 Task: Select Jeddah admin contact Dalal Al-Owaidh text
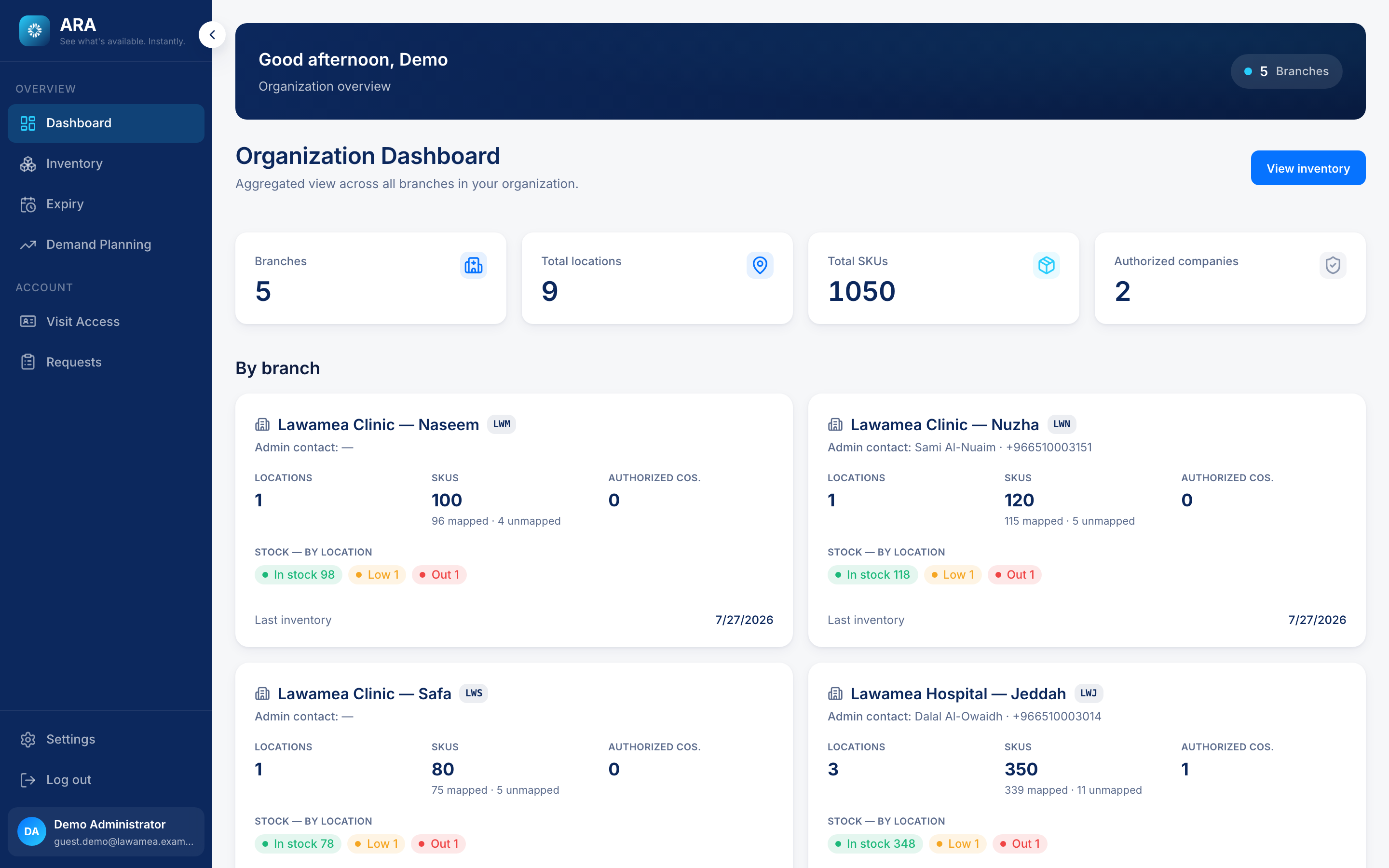(958, 717)
